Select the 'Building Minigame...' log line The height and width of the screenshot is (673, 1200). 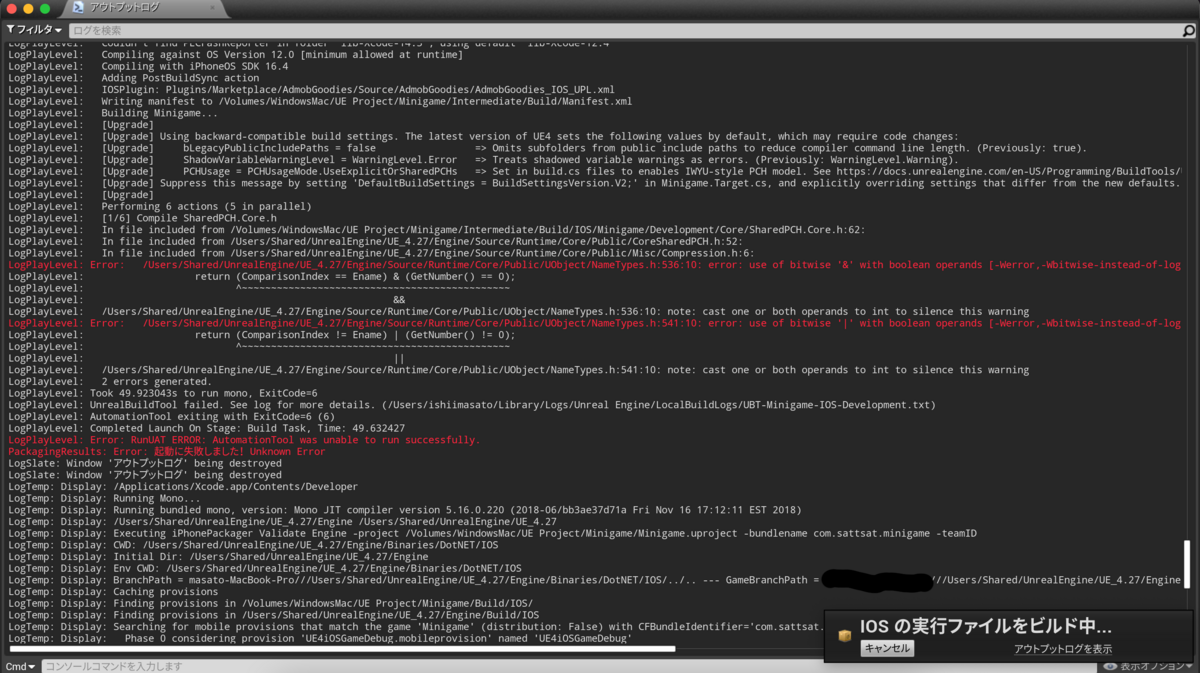point(112,113)
